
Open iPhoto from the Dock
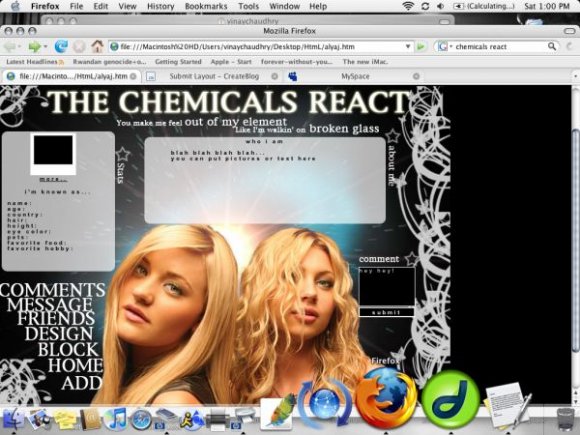point(39,419)
